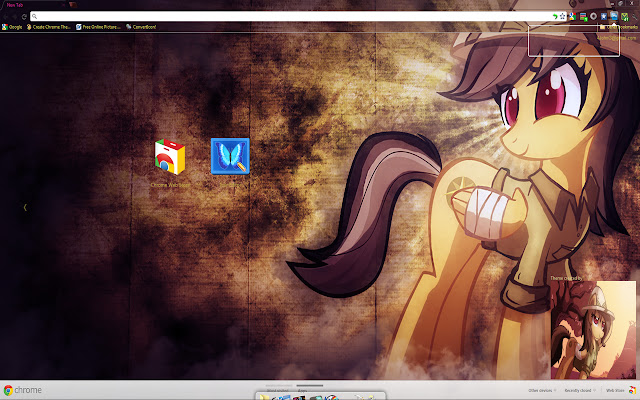Click the gray circle extension icon

coord(593,16)
